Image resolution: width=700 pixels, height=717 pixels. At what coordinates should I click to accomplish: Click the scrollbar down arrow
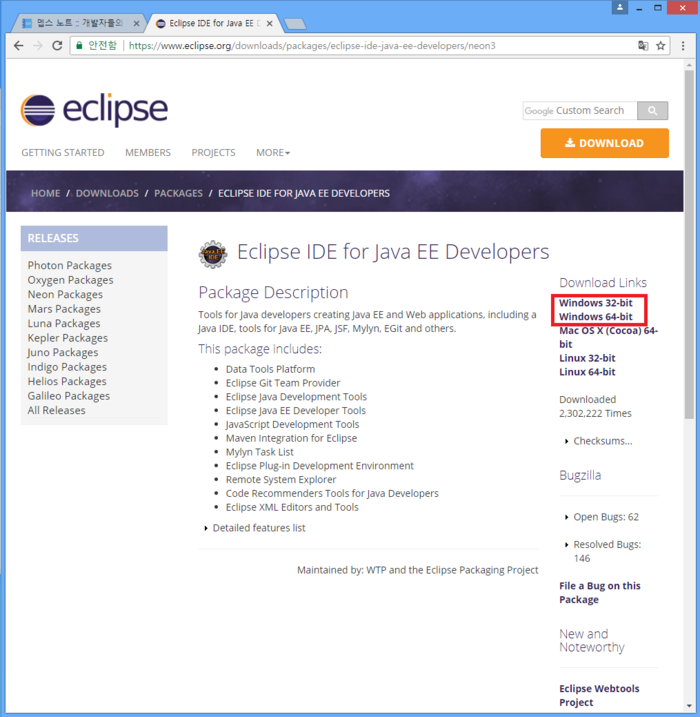689,706
